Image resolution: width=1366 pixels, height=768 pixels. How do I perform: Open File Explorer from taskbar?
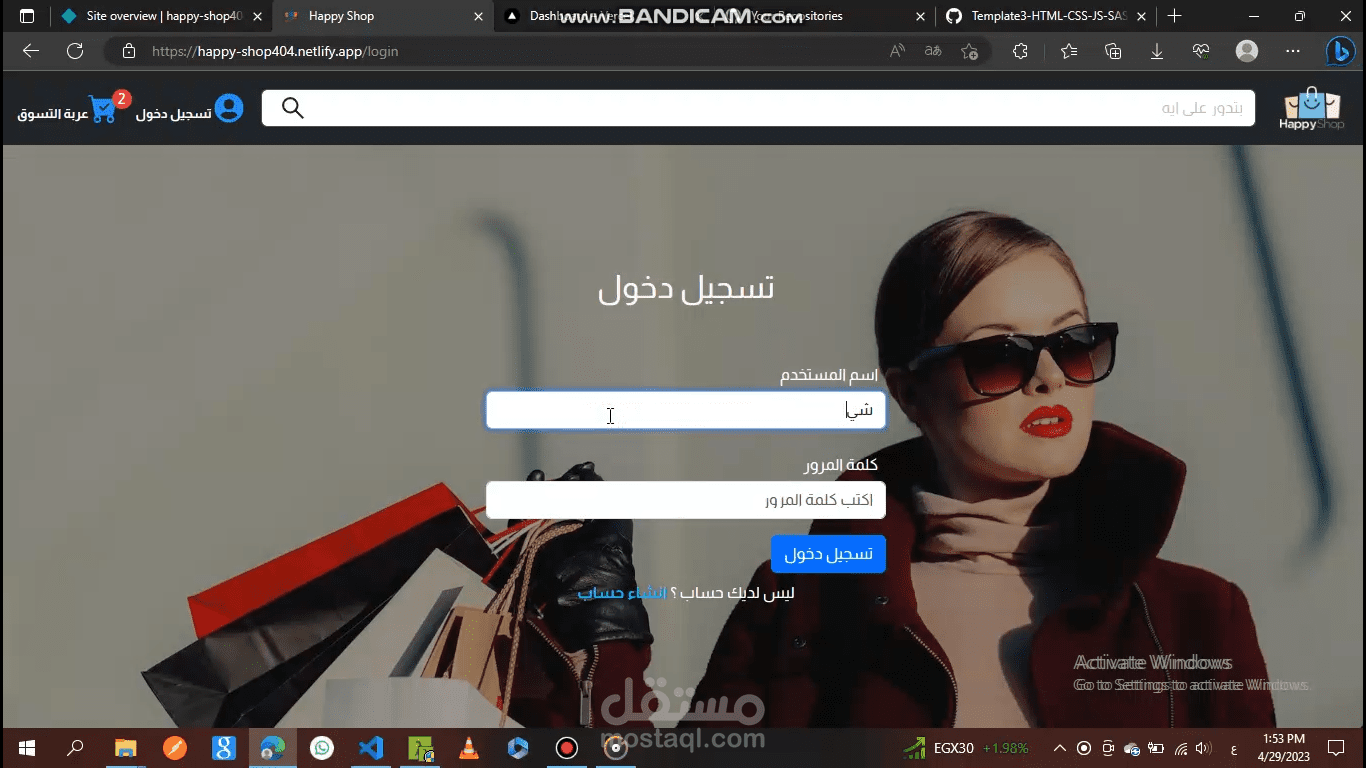(125, 748)
